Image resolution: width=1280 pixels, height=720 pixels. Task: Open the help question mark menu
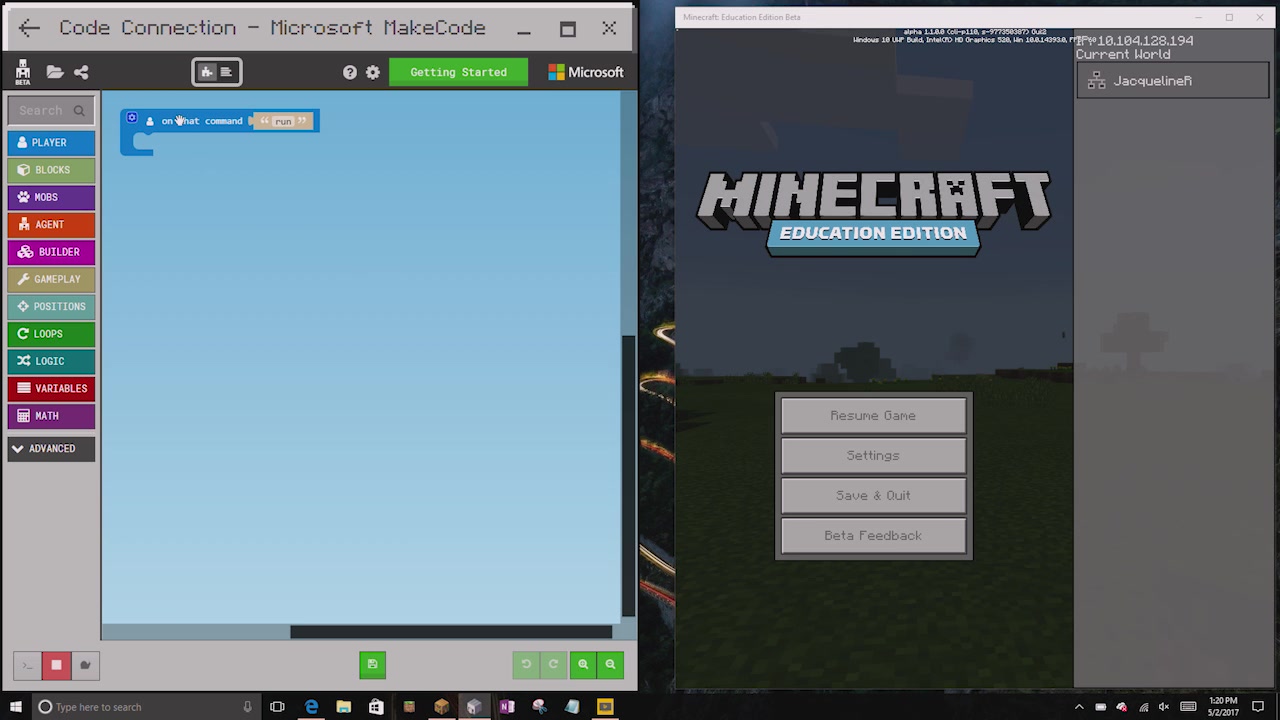click(349, 72)
